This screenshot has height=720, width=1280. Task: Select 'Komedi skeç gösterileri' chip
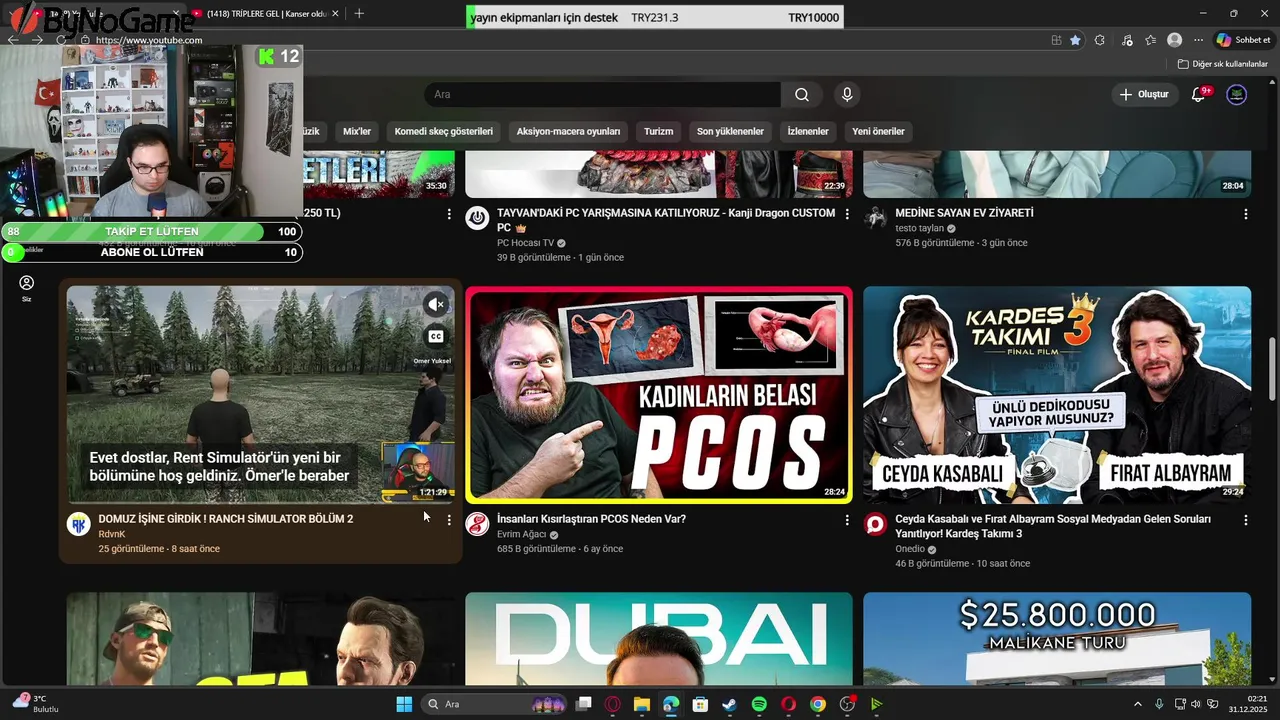[444, 131]
